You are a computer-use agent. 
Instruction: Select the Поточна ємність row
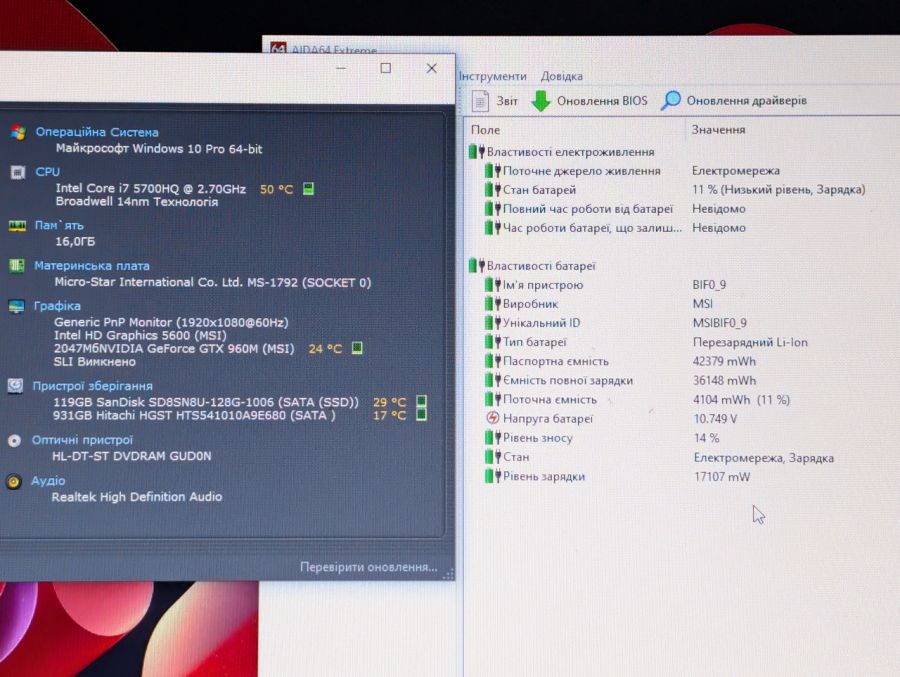pos(637,399)
